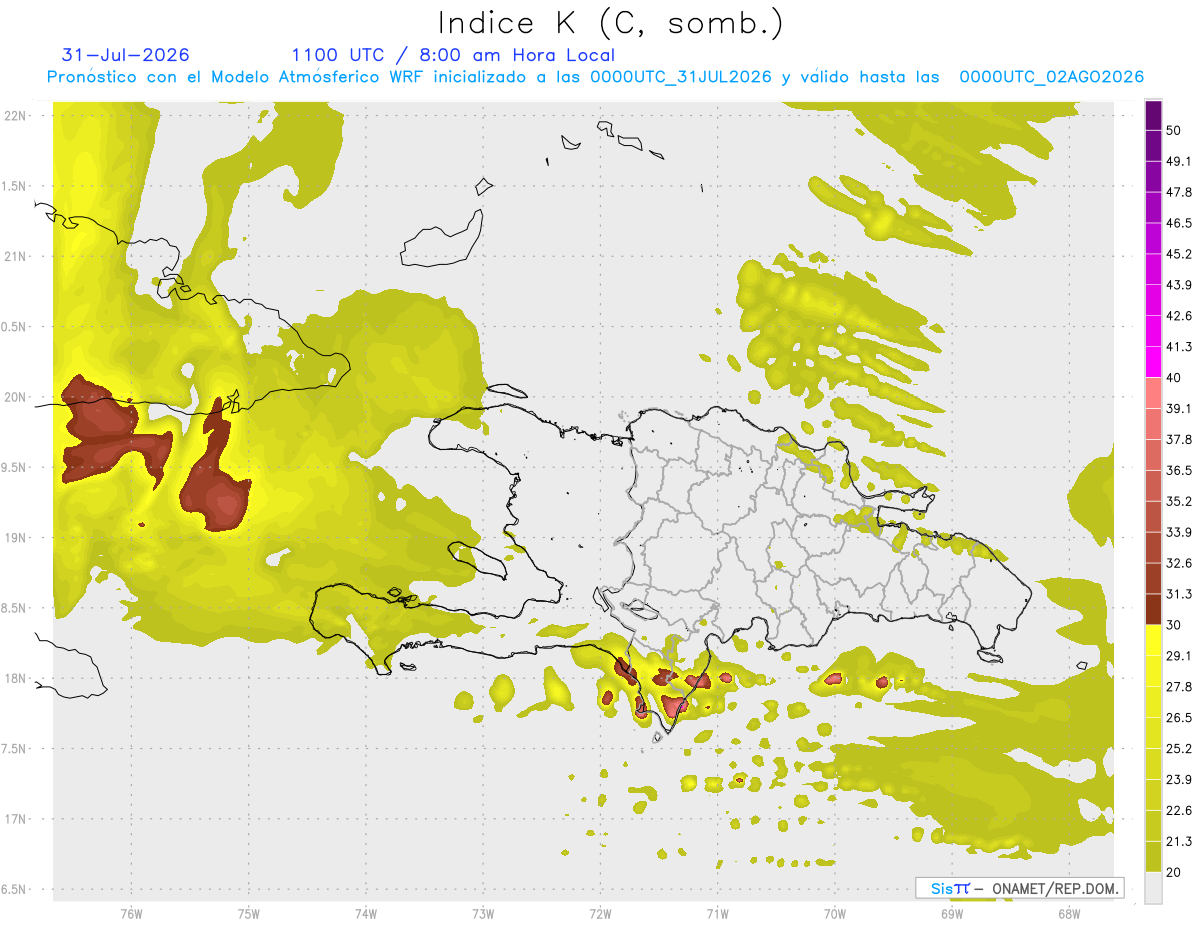Screen dimensions: 1200x927
Task: Click the WRF forecast description line
Action: click(595, 77)
